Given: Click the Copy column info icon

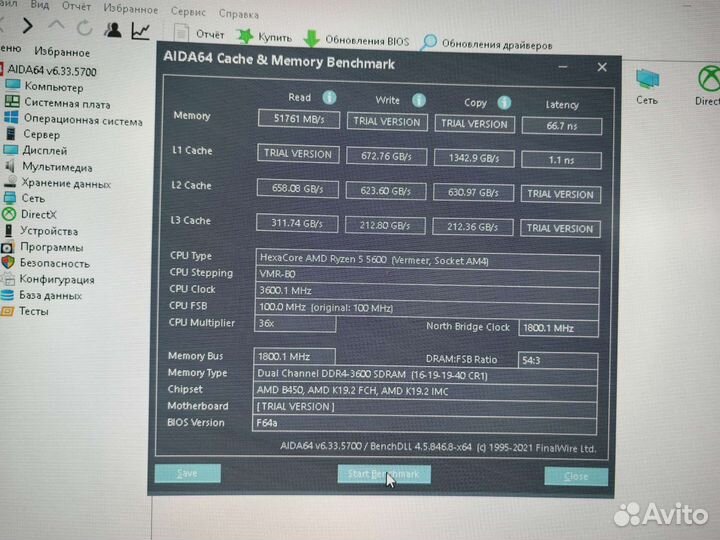Looking at the screenshot, I should click(x=504, y=103).
